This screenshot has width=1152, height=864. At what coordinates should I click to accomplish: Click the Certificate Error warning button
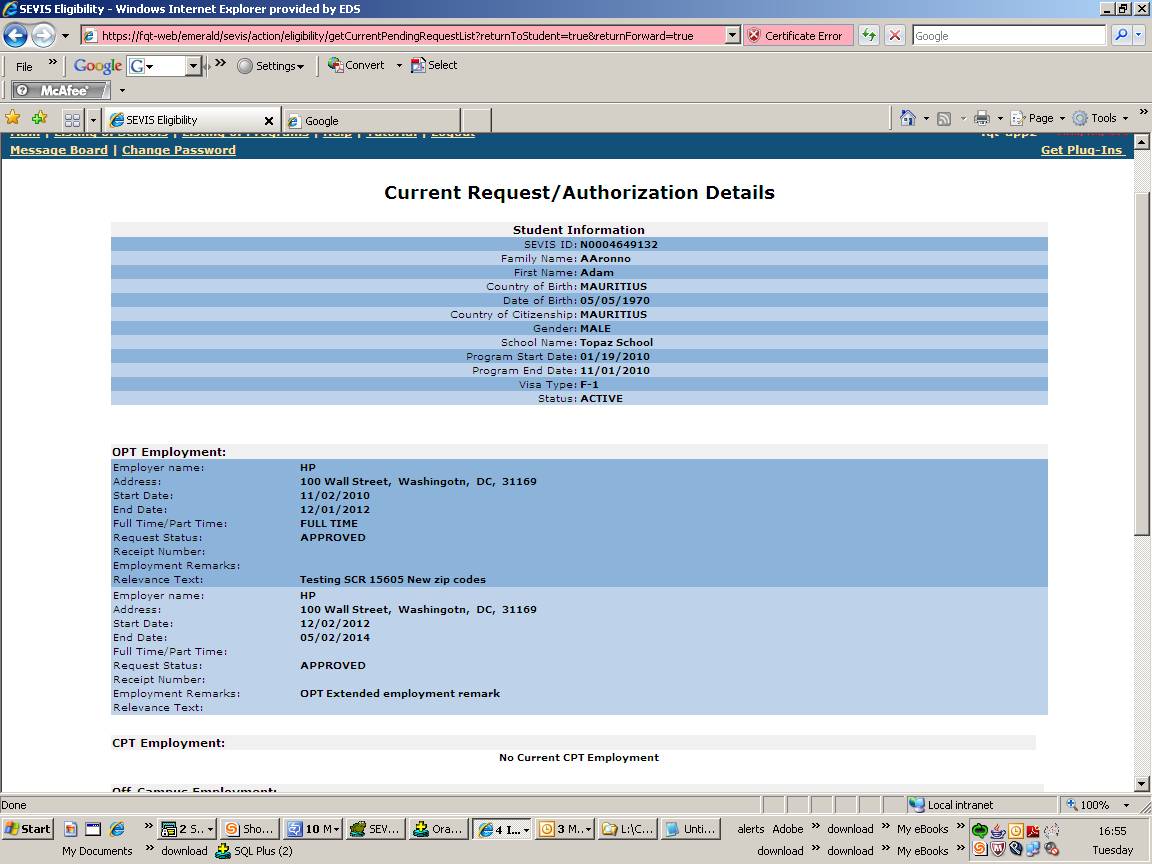coord(795,36)
